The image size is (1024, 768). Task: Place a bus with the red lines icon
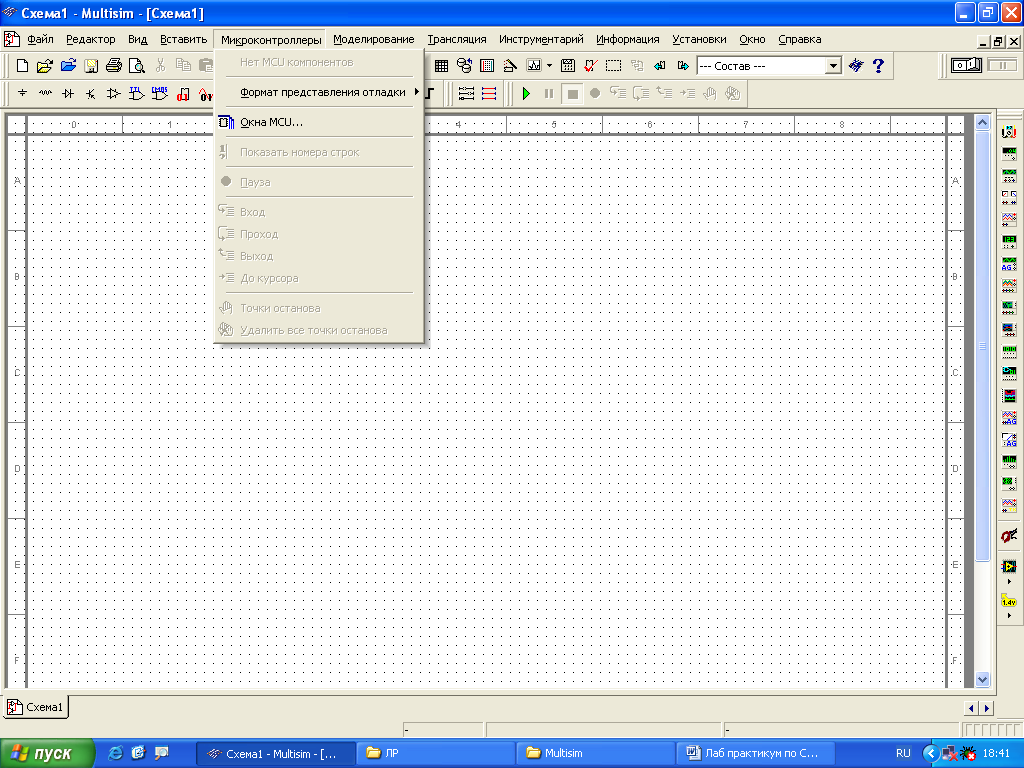[489, 93]
